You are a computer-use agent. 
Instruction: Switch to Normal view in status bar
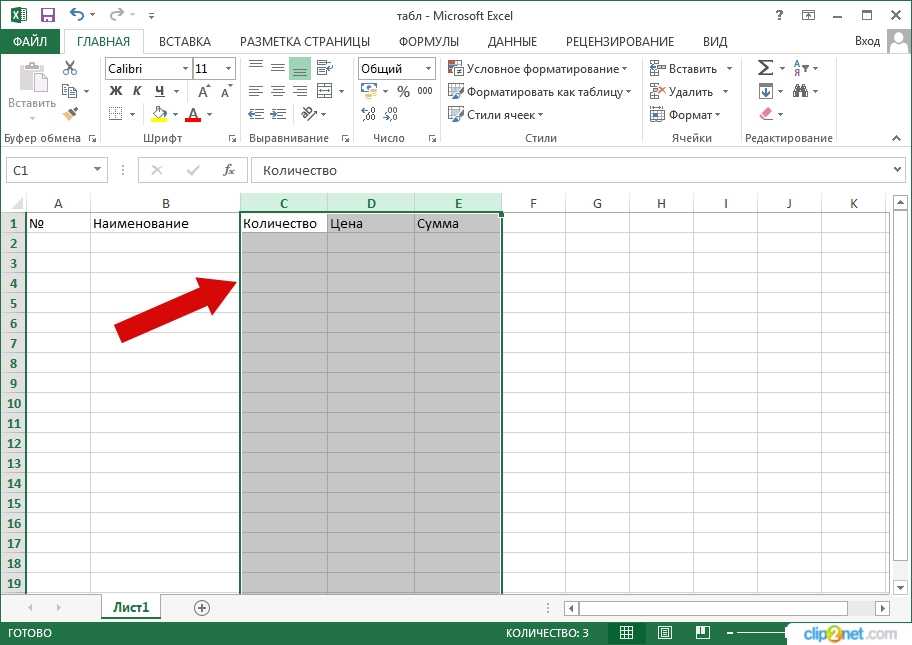pyautogui.click(x=626, y=633)
